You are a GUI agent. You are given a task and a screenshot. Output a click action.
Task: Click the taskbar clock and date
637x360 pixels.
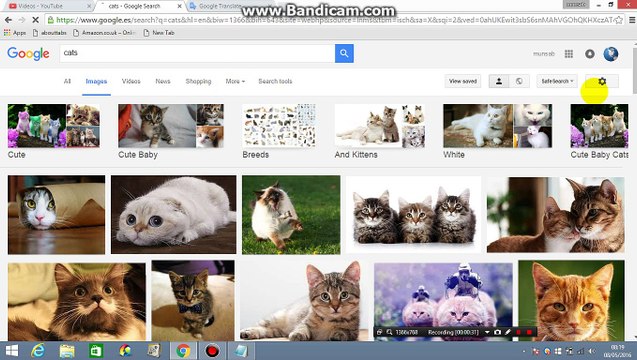coord(617,351)
